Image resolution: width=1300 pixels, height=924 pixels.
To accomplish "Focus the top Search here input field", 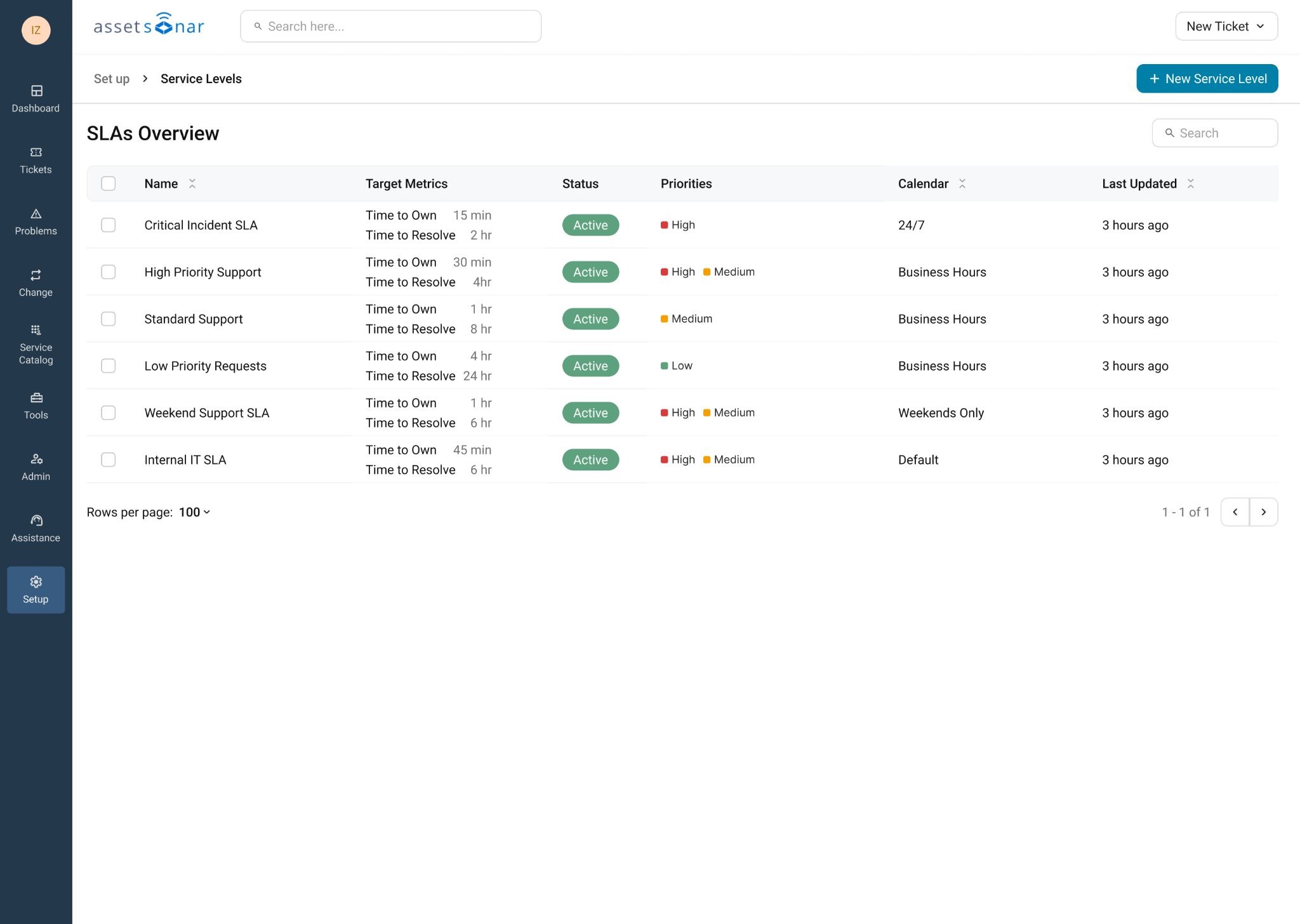I will (x=390, y=26).
